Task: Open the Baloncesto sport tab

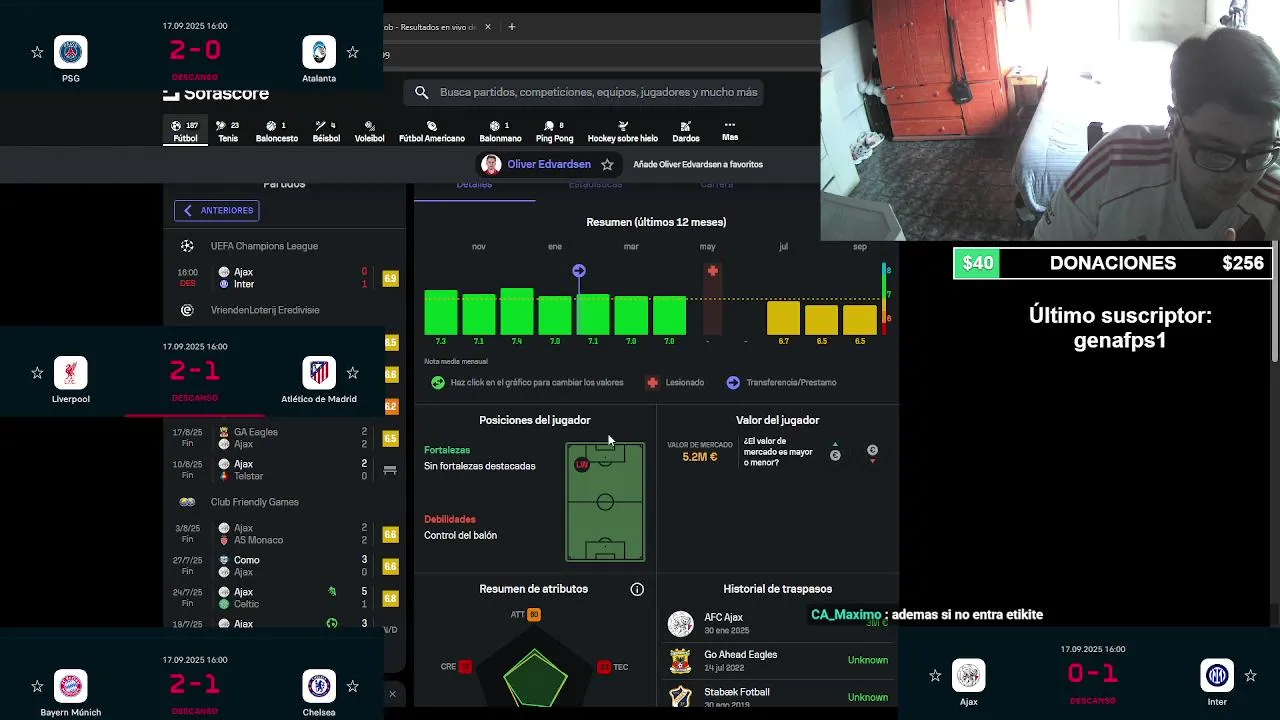Action: point(277,132)
